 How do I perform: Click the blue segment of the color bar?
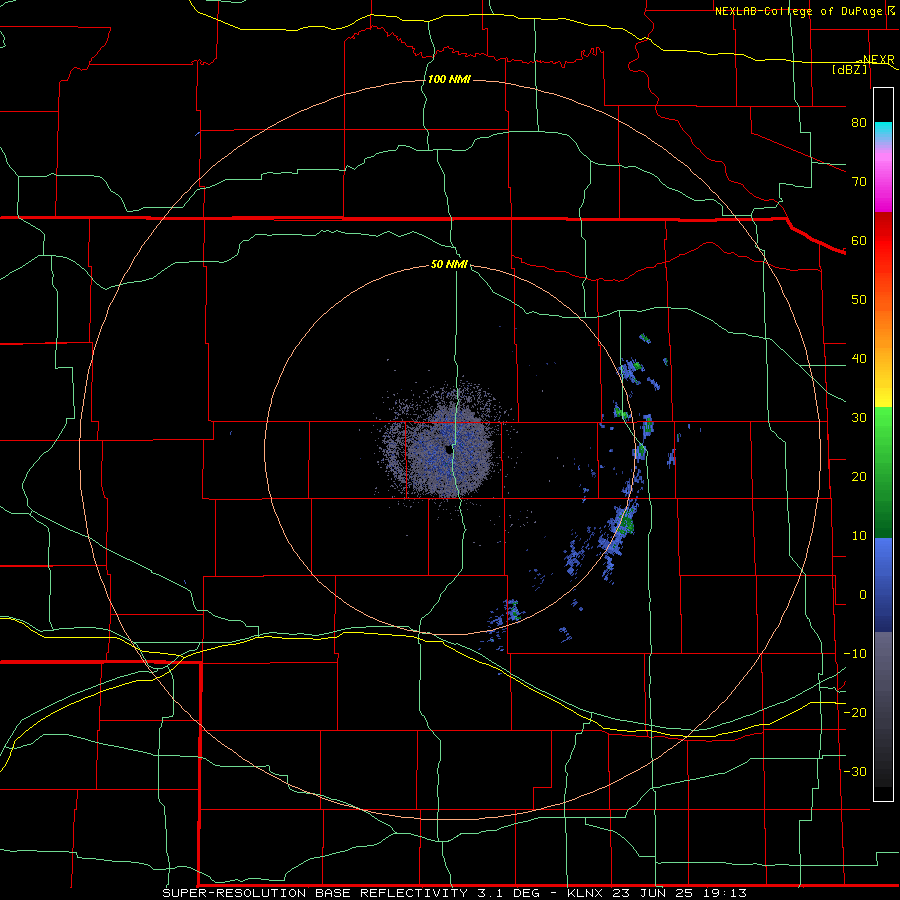pos(883,585)
